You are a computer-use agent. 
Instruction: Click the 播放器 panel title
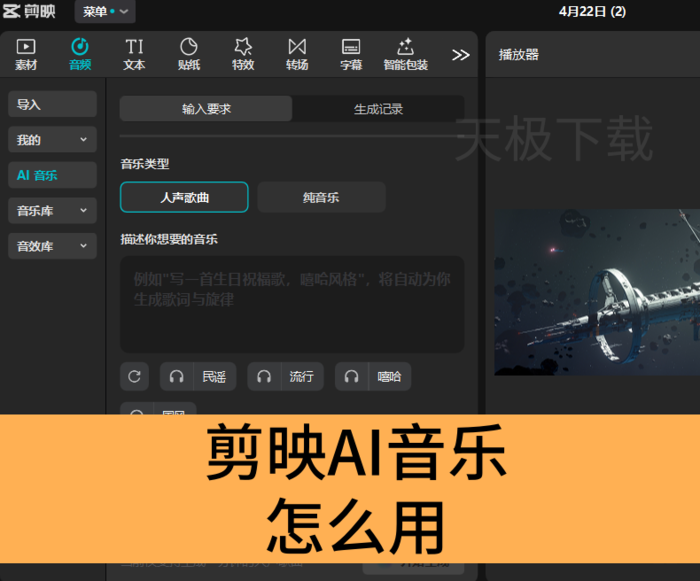[x=518, y=54]
